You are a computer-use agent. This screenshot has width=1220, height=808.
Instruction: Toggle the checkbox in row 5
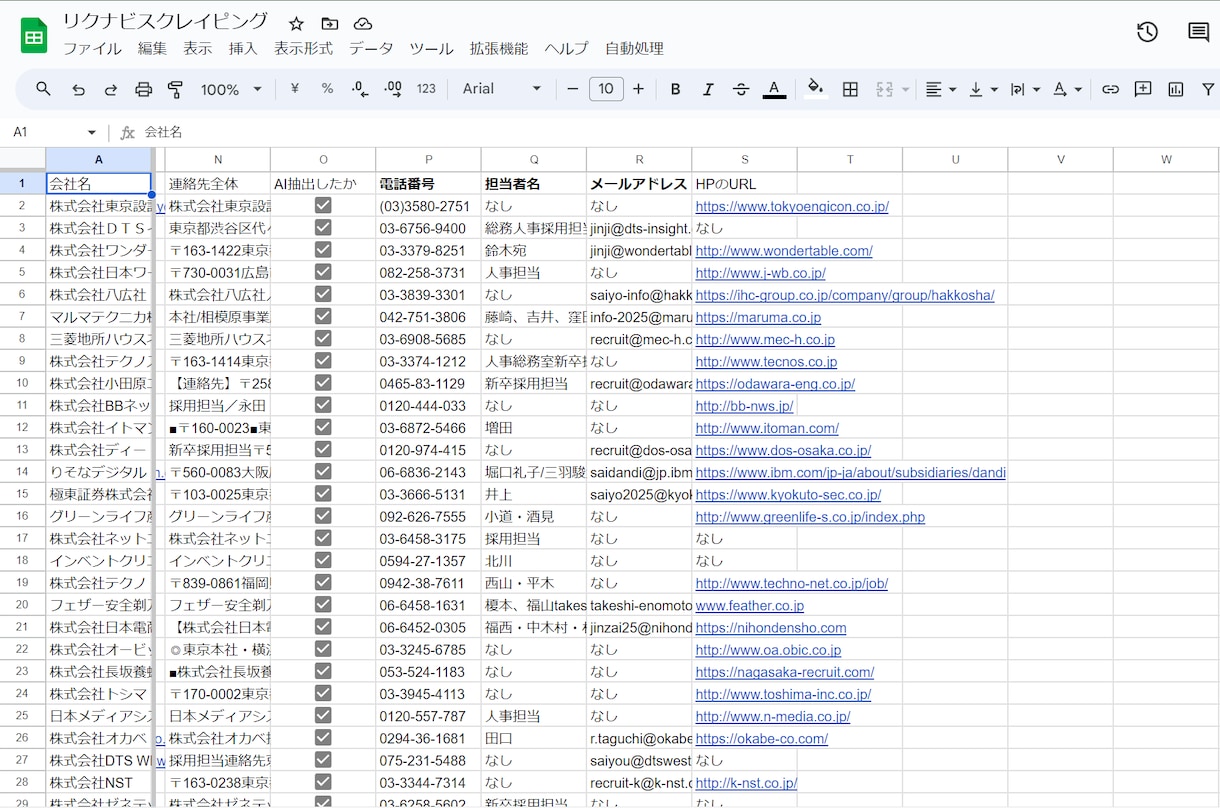click(323, 272)
